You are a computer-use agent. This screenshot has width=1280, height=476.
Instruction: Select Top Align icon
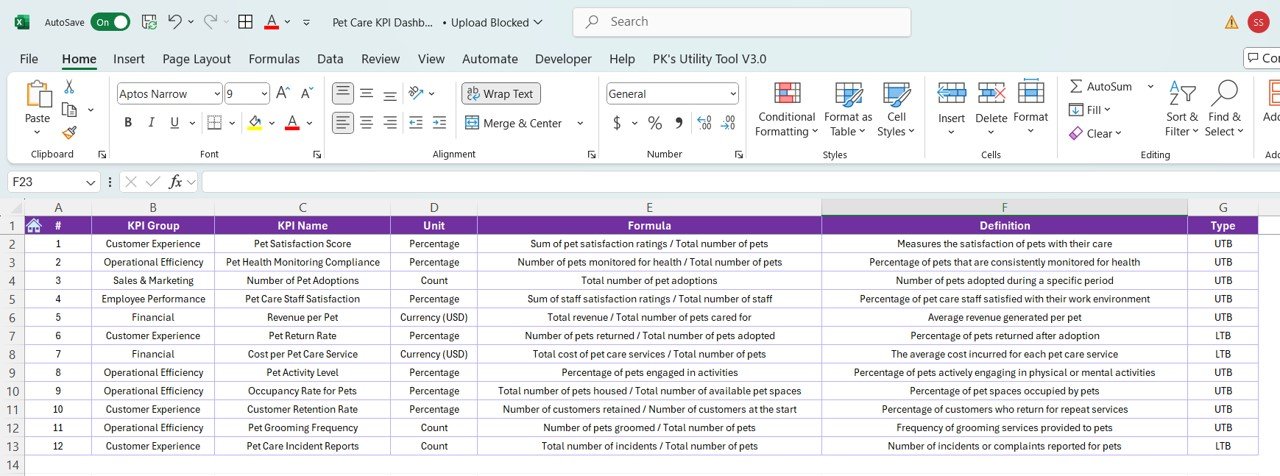[x=343, y=94]
